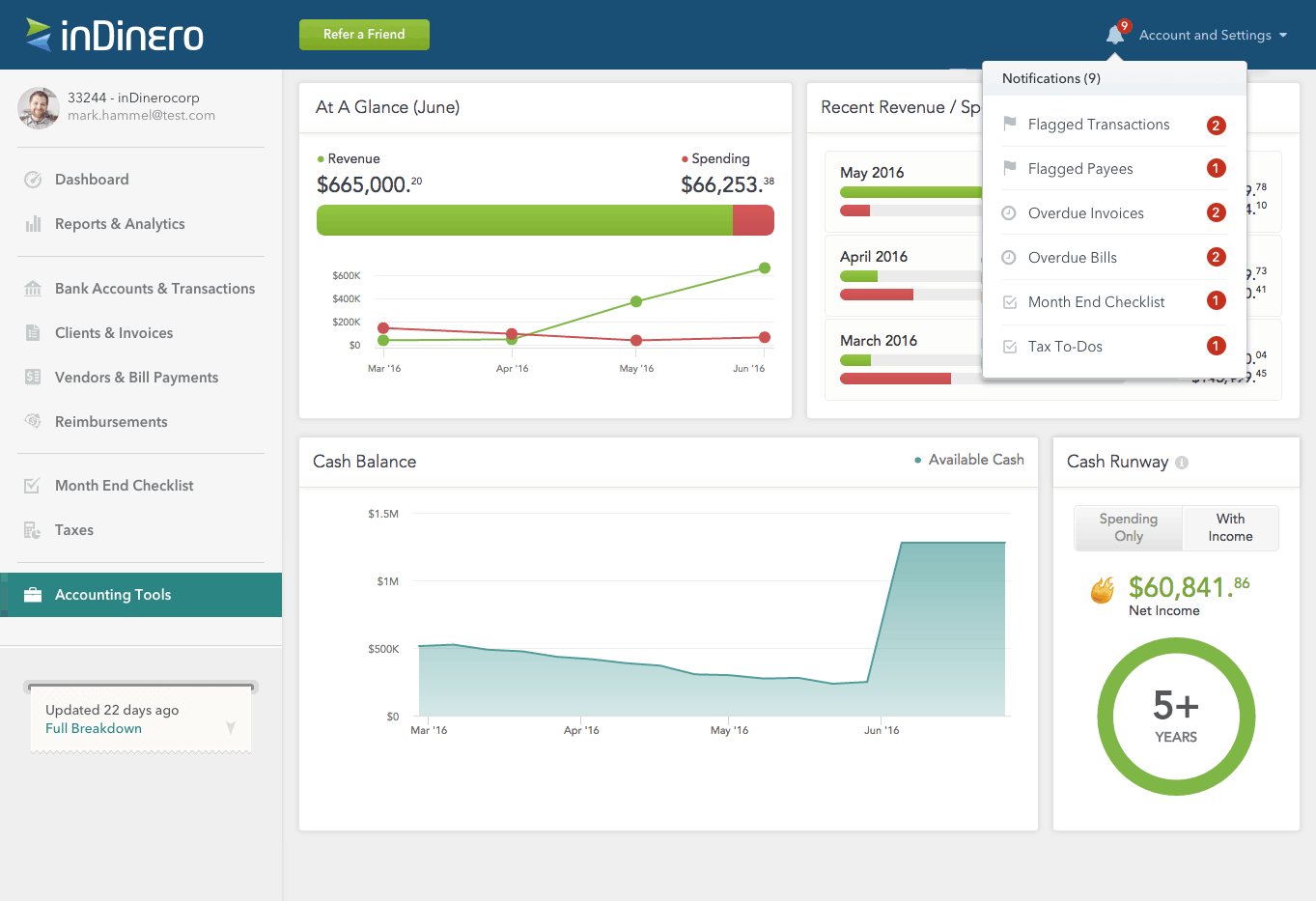The height and width of the screenshot is (901, 1316).
Task: Click the Accounting Tools briefcase icon
Action: pos(33,595)
